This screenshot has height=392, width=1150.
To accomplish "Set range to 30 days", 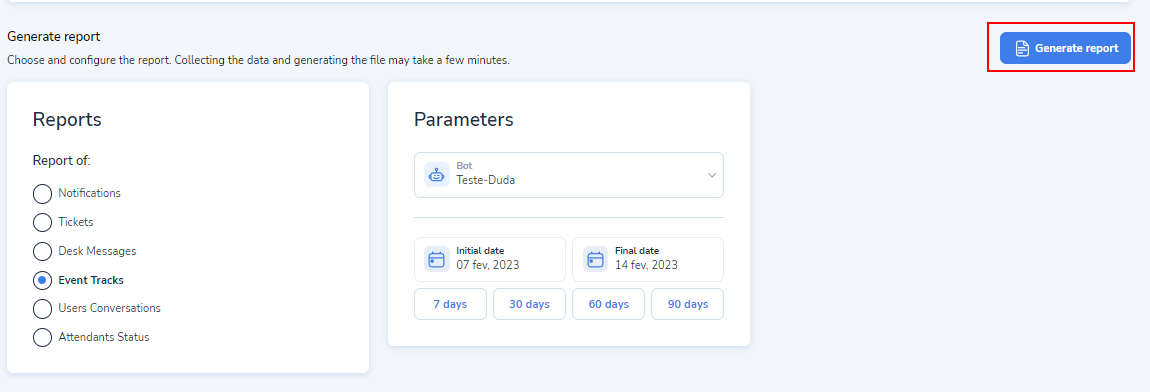I will click(530, 304).
